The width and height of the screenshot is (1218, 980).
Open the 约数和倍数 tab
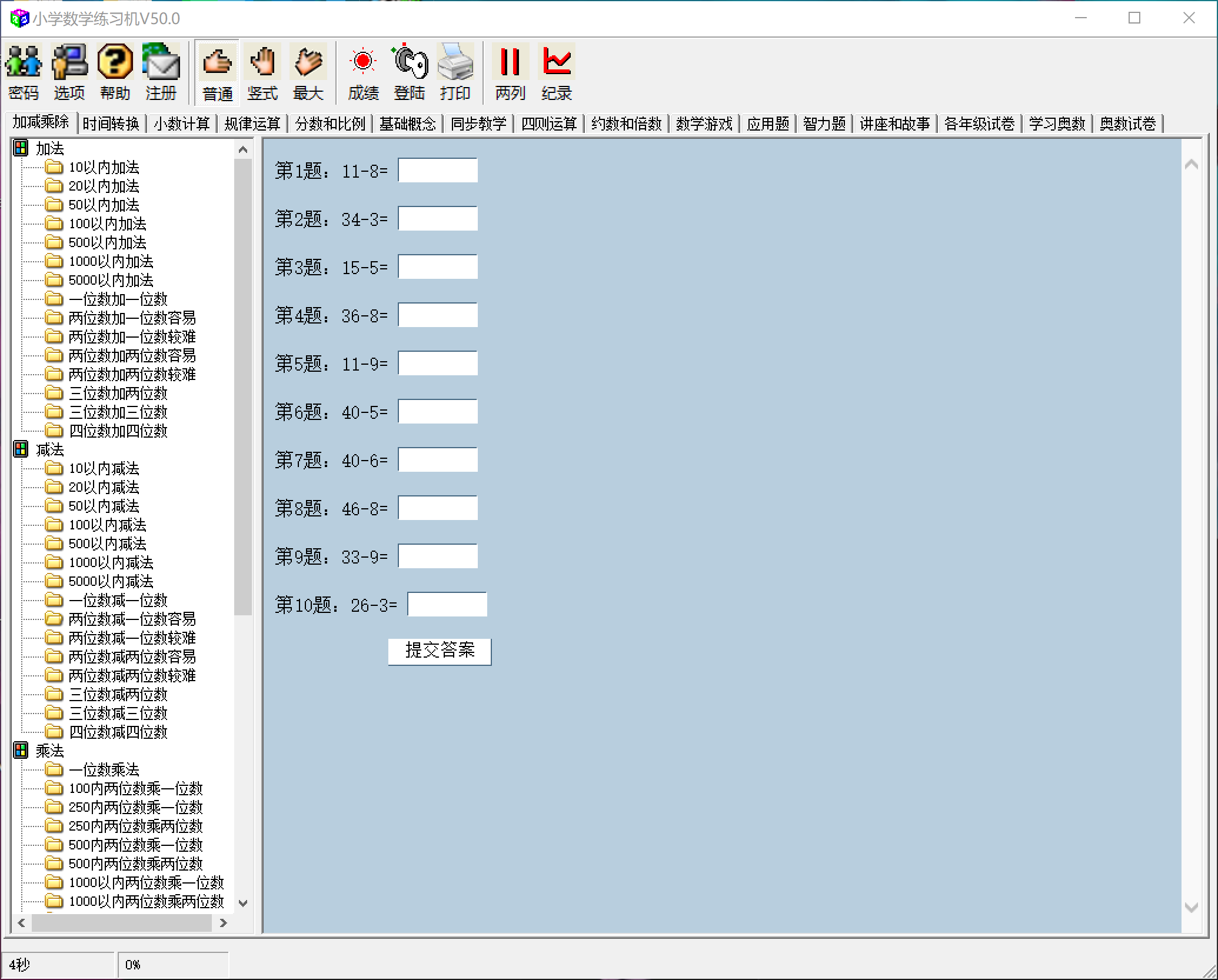click(627, 124)
